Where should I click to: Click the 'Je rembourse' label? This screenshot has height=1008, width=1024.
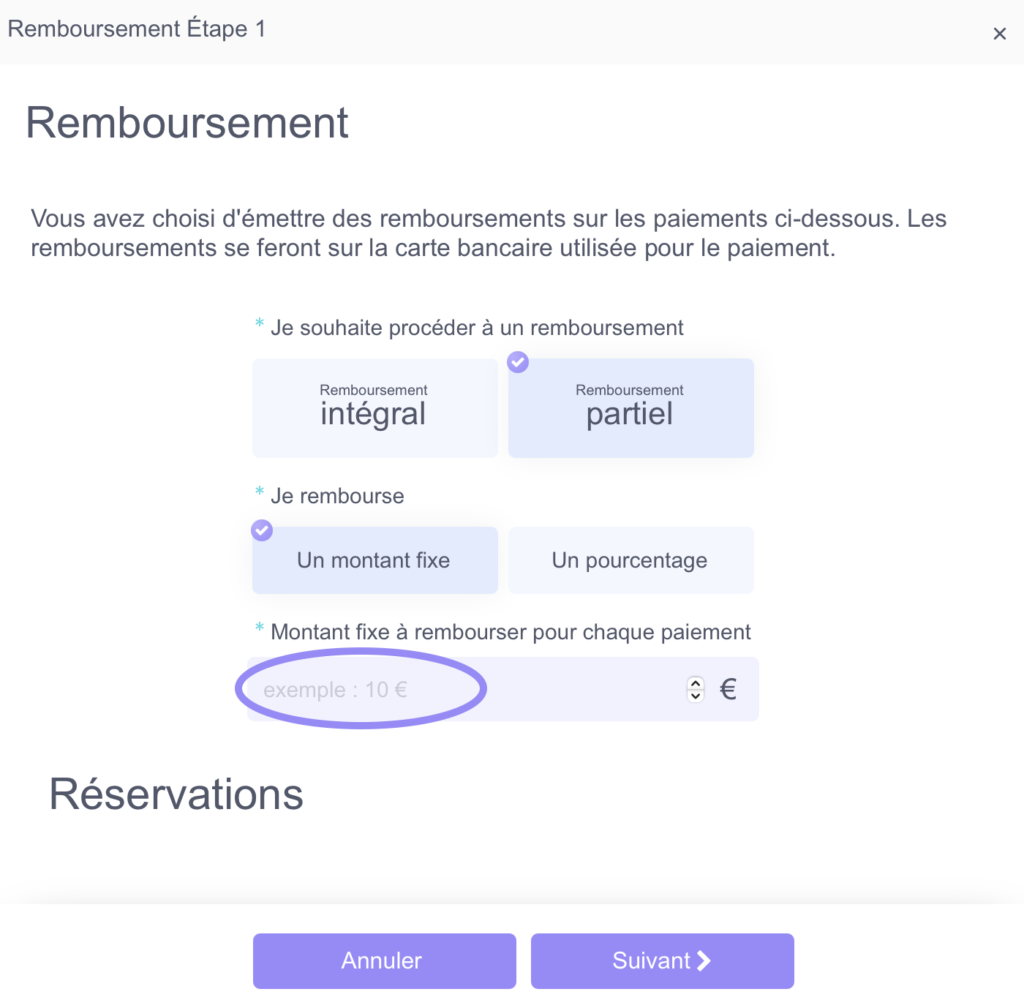tap(338, 496)
